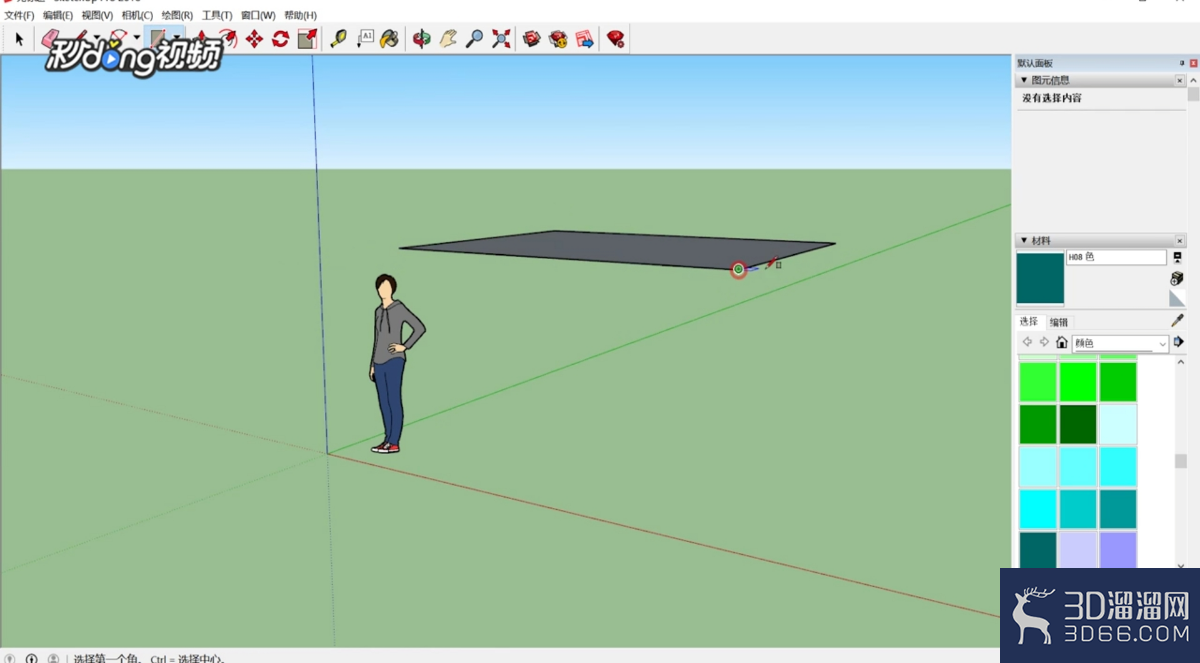Screen dimensions: 1200x663
Task: Switch to the 编辑 materials tab
Action: point(1058,322)
